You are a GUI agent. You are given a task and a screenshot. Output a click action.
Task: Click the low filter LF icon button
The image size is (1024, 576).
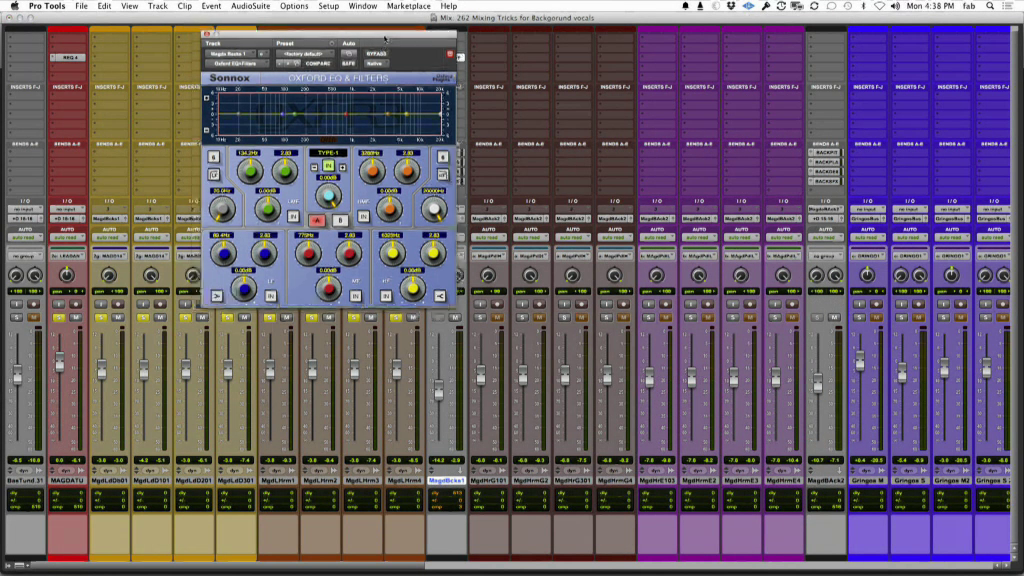(214, 174)
